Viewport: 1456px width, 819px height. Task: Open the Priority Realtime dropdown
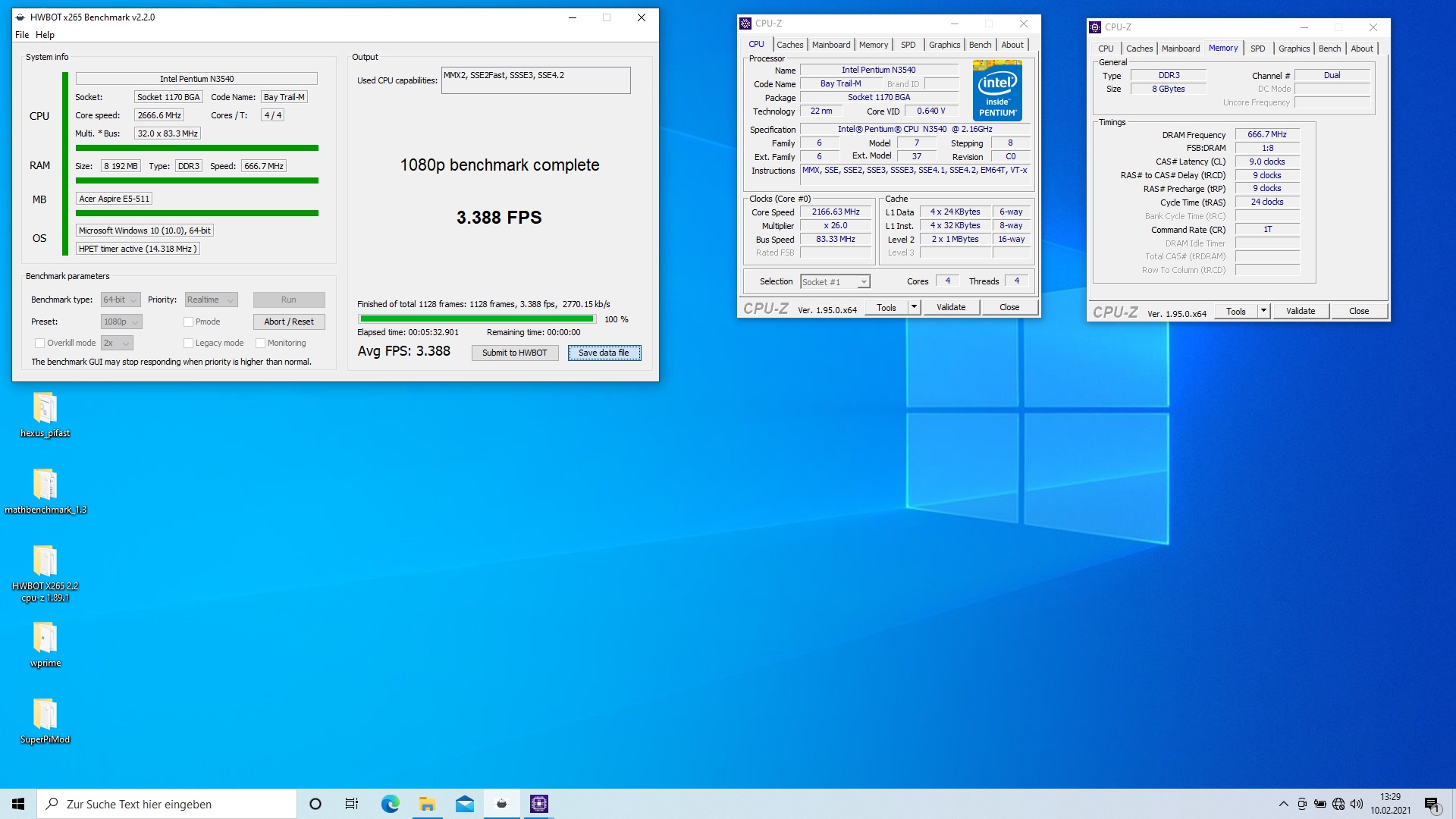211,300
